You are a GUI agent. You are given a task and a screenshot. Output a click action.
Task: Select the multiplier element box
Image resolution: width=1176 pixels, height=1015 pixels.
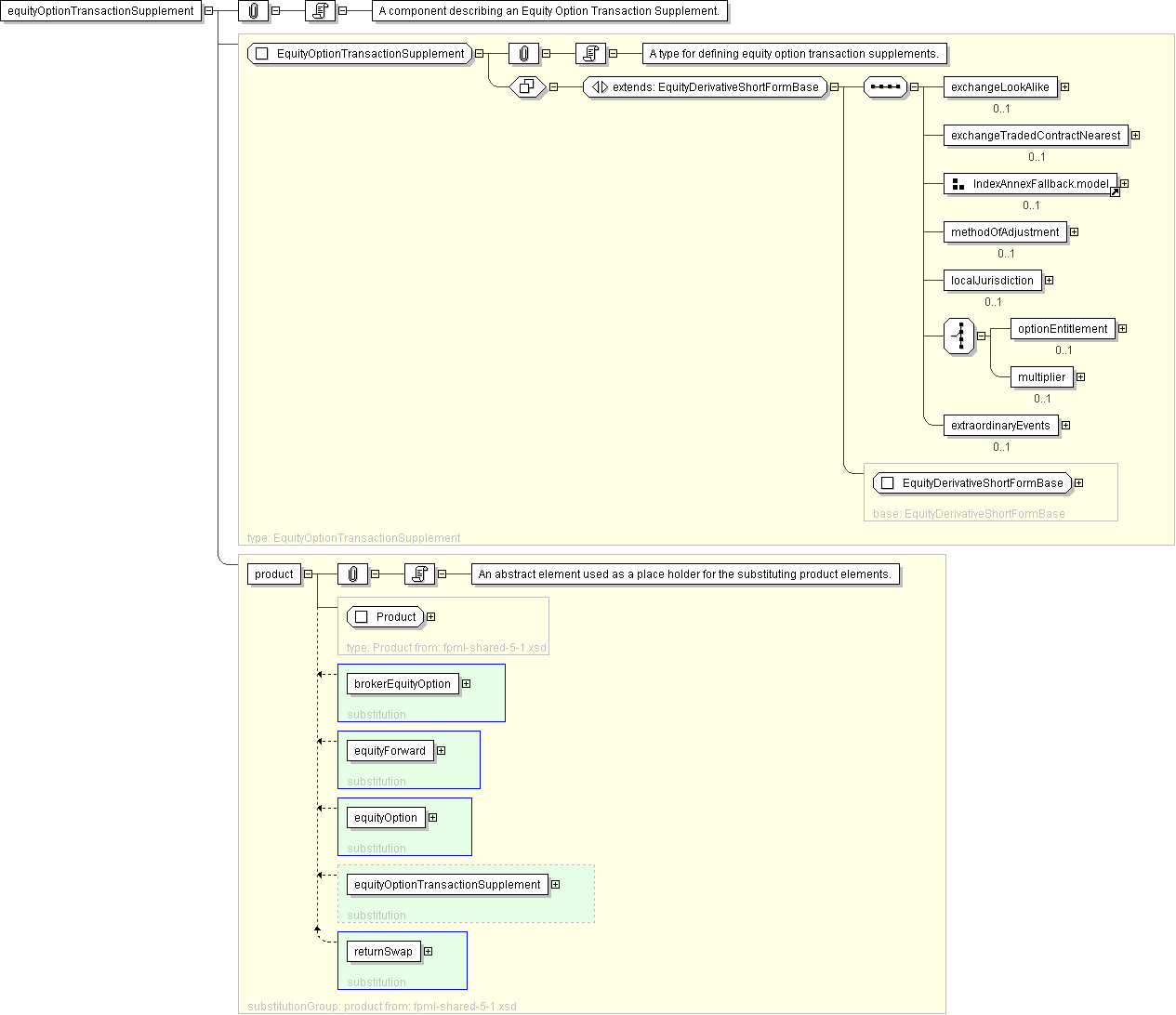click(x=1042, y=377)
